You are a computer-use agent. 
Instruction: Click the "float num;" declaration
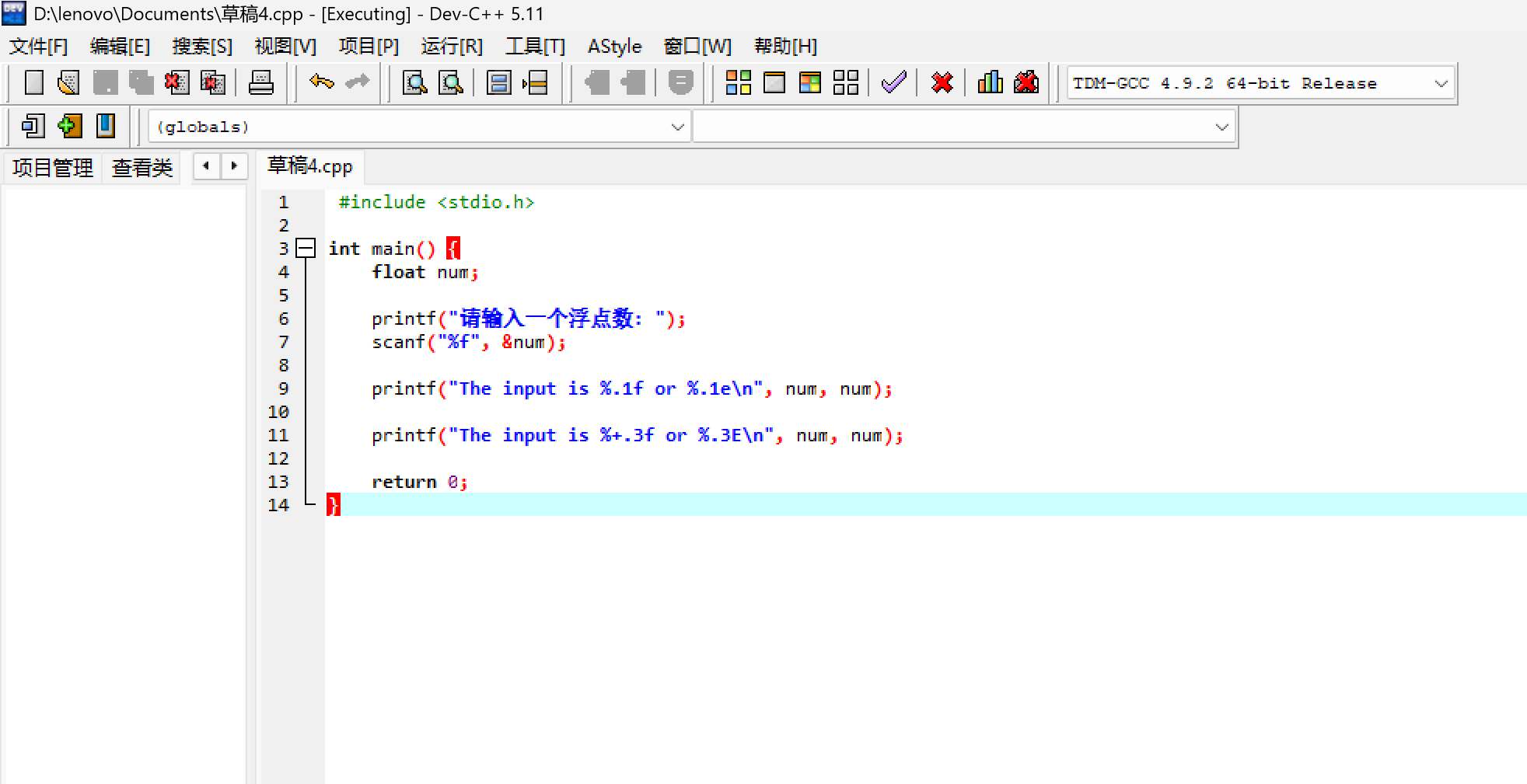click(x=425, y=272)
